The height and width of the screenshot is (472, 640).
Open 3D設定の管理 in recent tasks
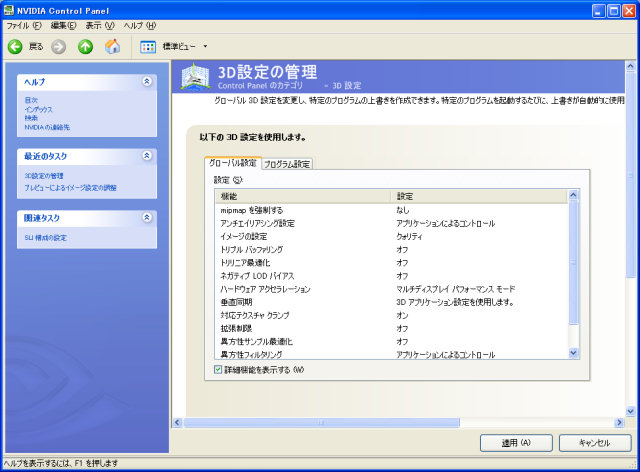pos(44,176)
